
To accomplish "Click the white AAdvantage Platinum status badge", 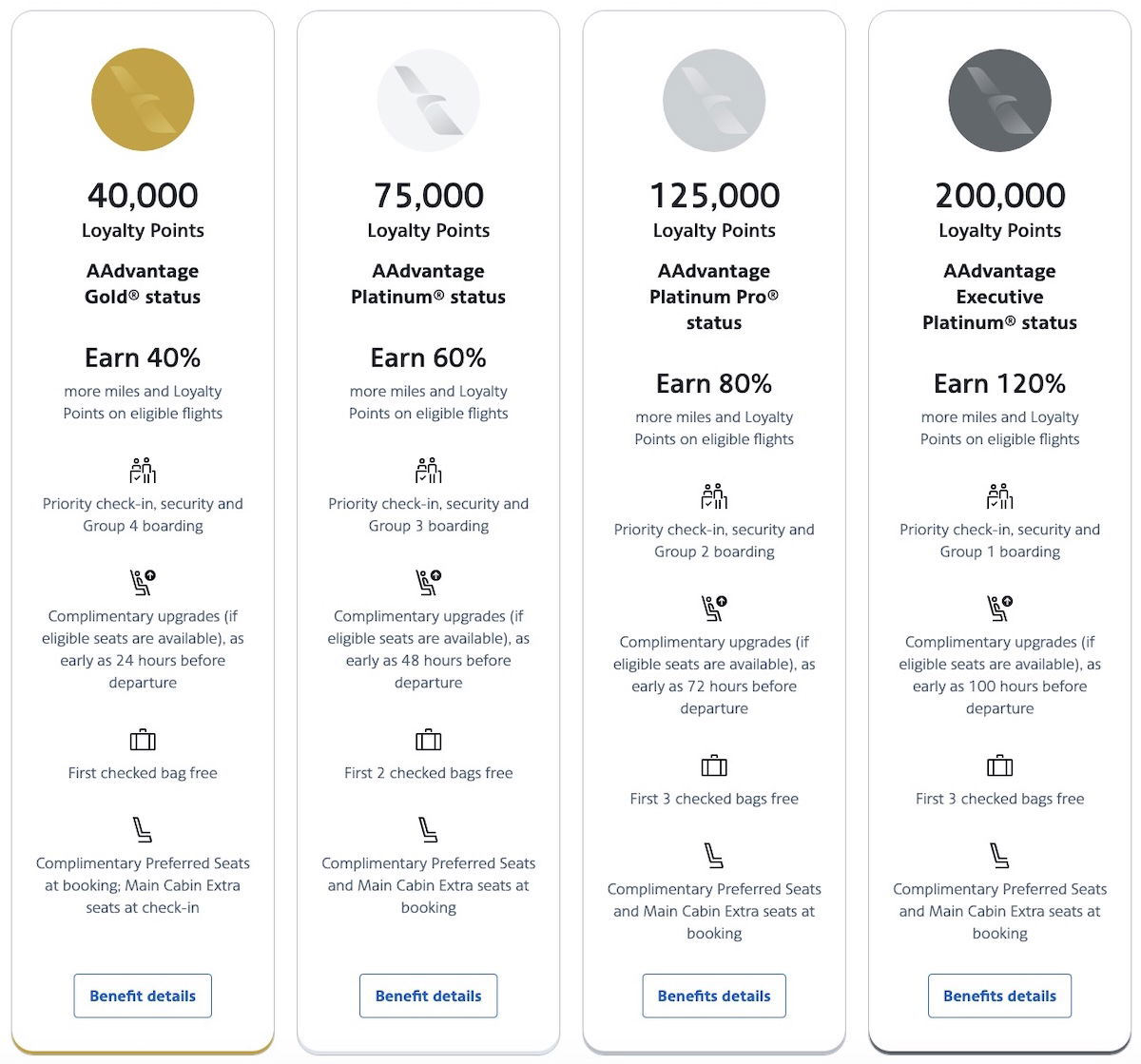I will point(429,100).
